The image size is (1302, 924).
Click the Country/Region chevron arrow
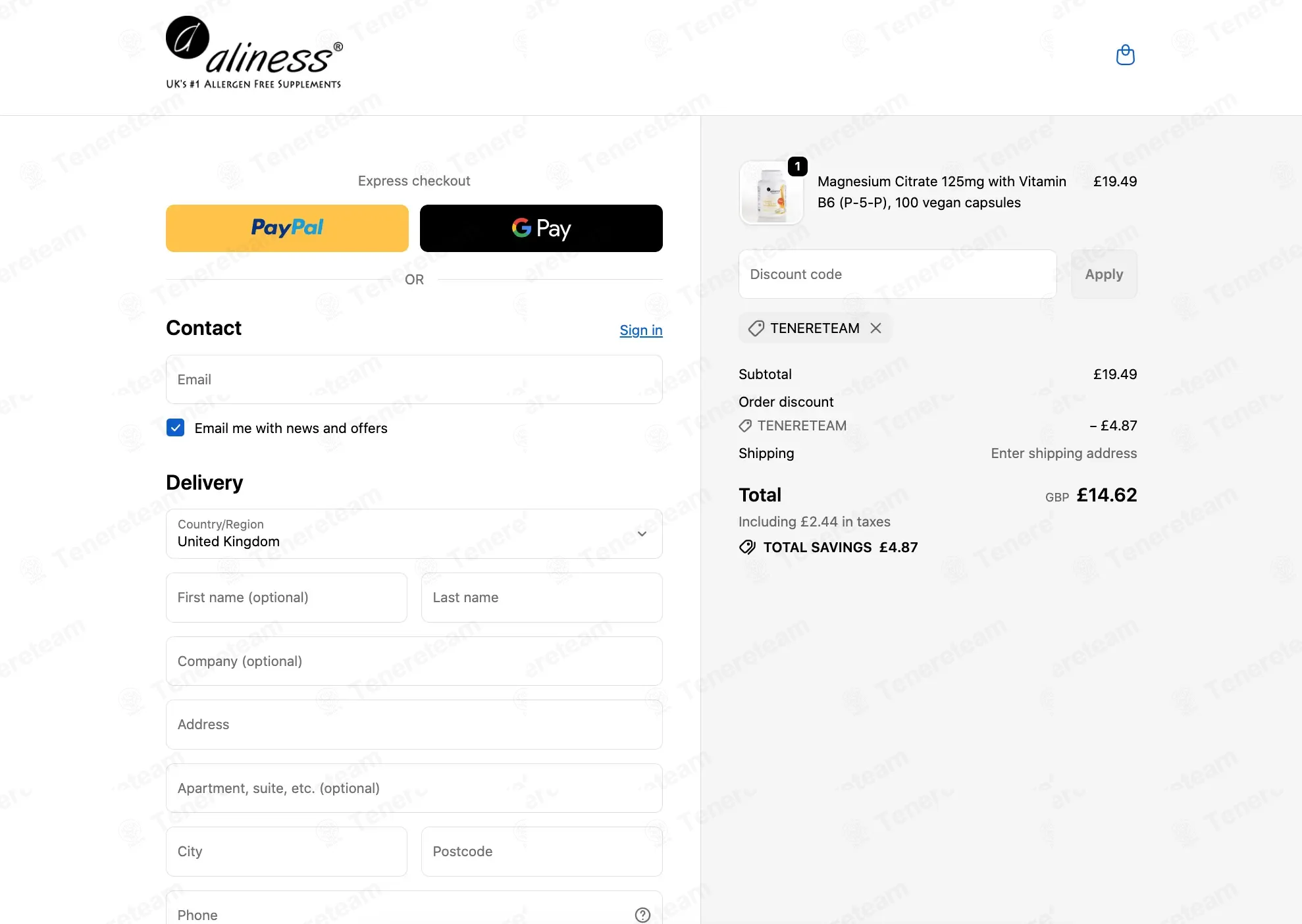click(x=642, y=534)
